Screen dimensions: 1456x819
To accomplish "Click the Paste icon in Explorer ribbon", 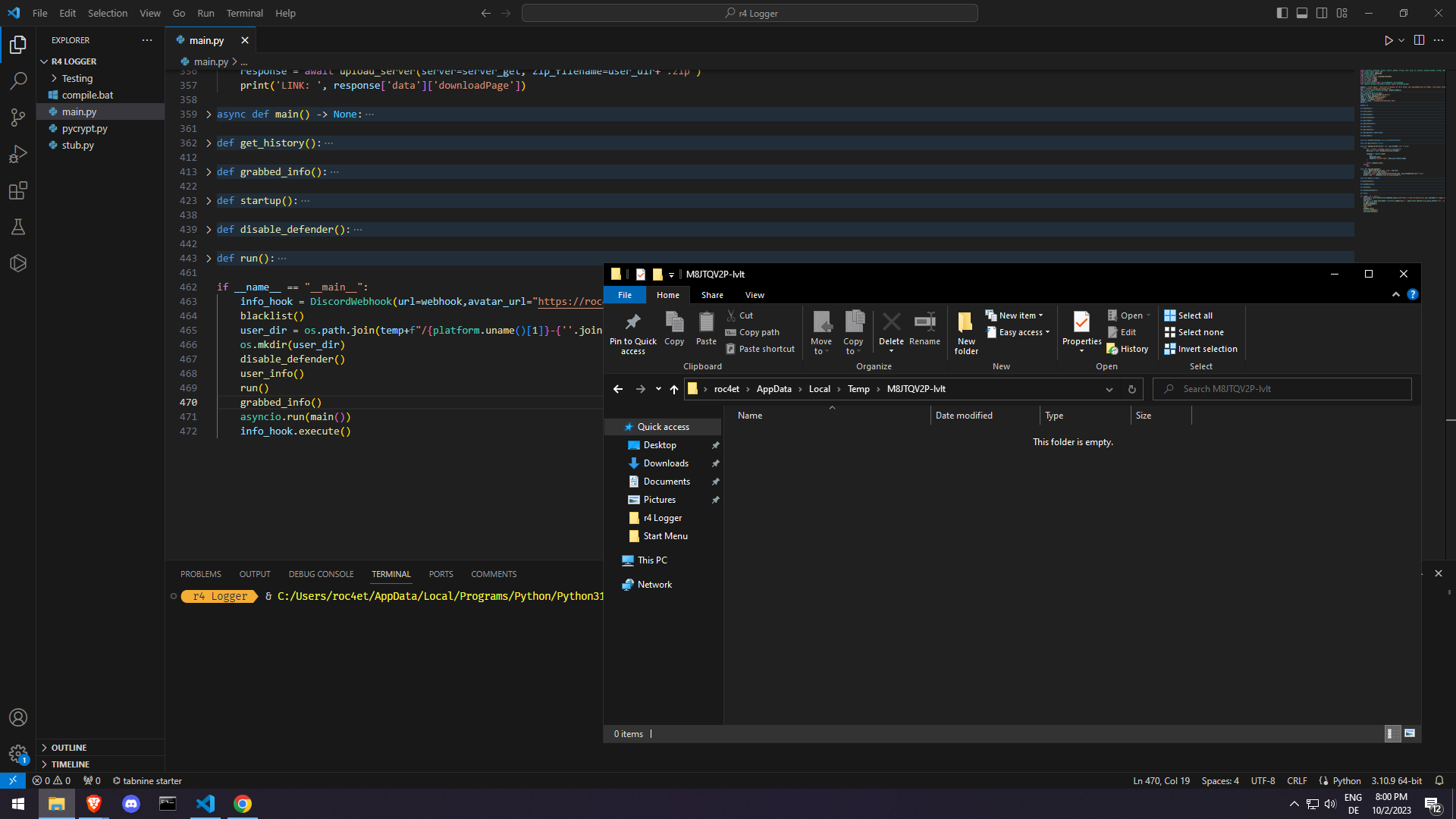I will click(x=706, y=328).
